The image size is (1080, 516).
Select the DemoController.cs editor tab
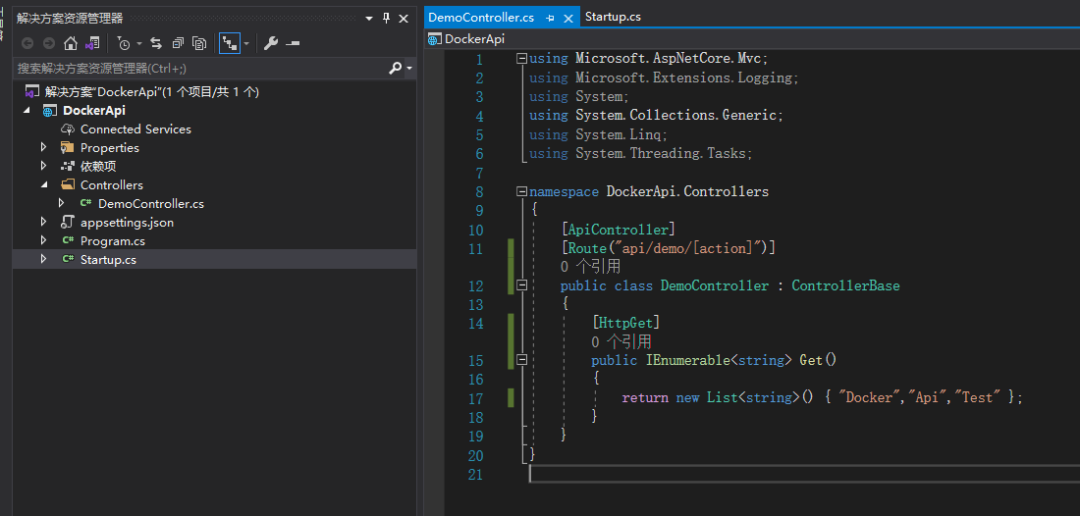tap(481, 17)
